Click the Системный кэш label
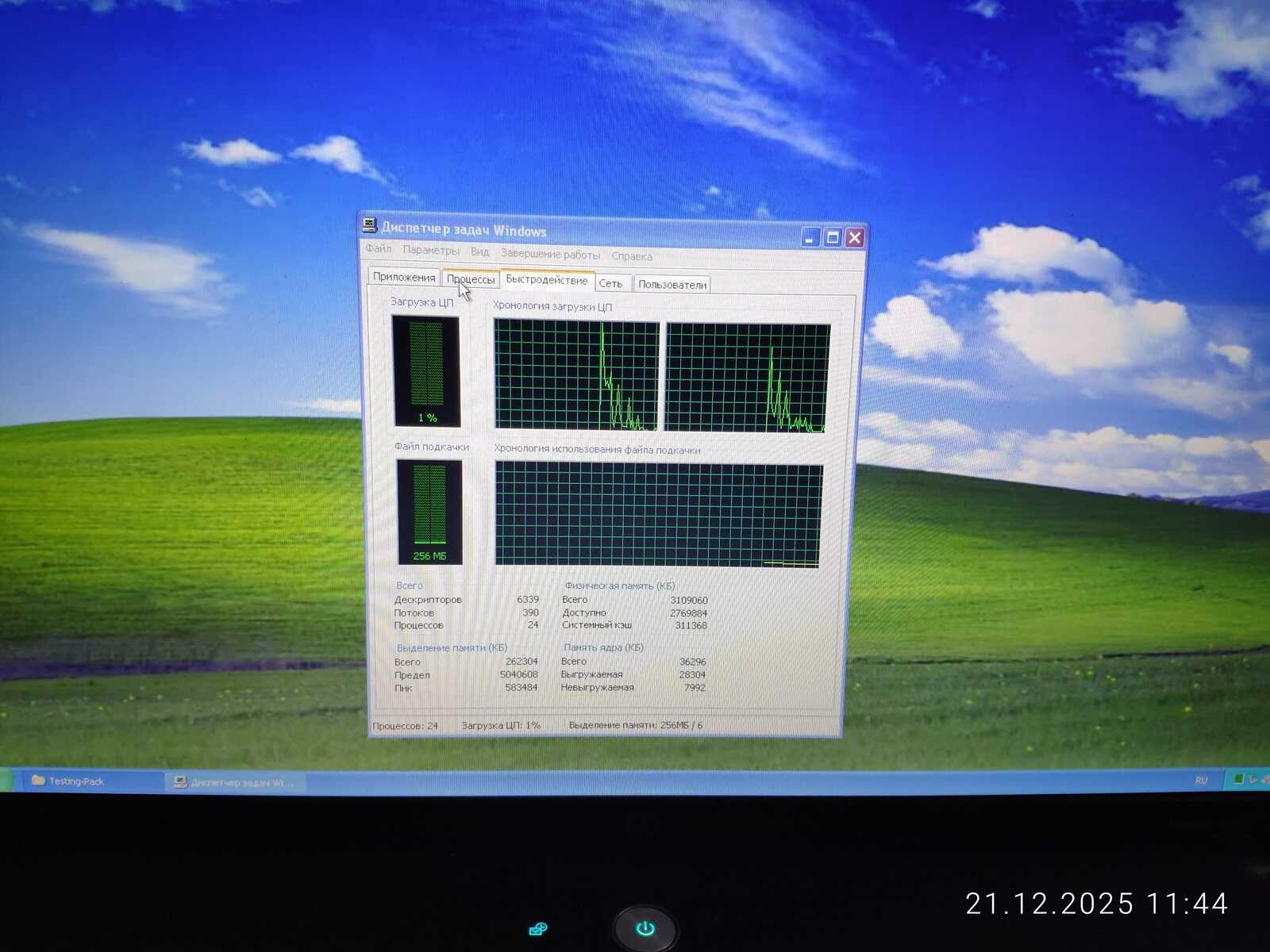1270x952 pixels. click(597, 625)
